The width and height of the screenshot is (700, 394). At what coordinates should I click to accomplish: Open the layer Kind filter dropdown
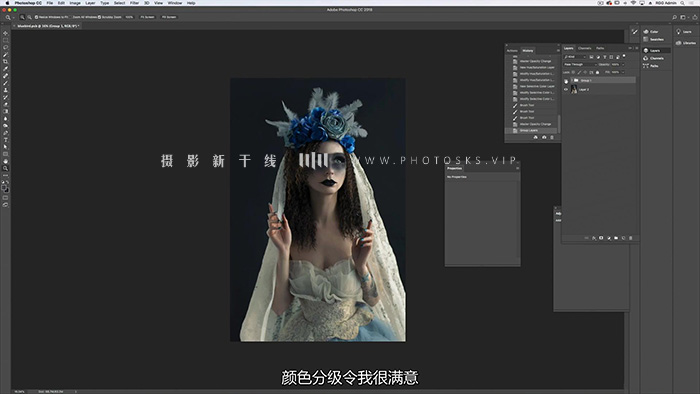[575, 57]
